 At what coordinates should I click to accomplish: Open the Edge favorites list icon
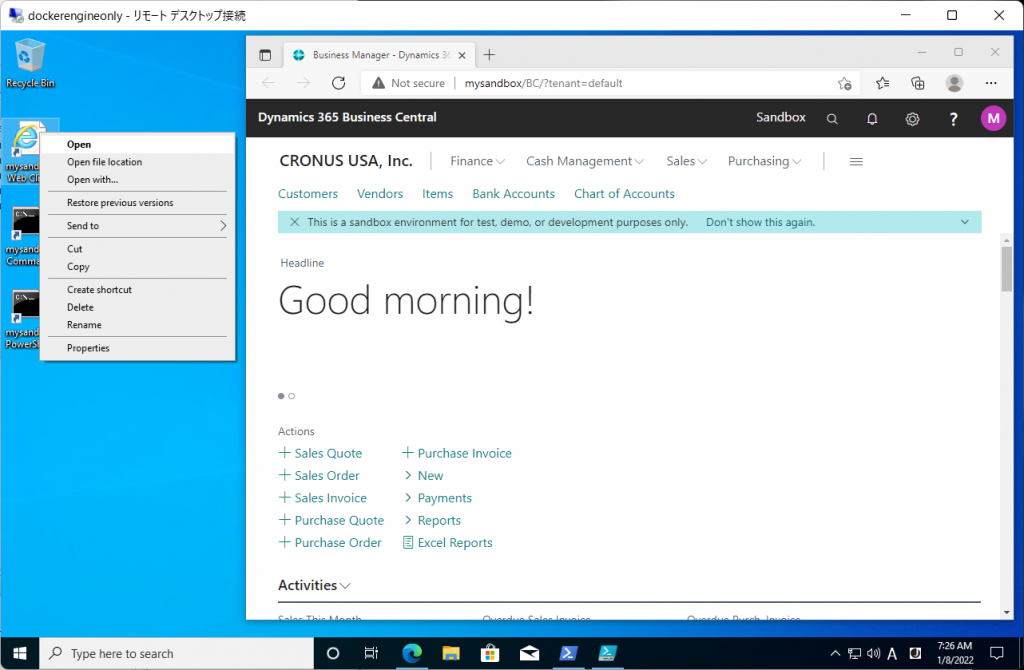[x=882, y=83]
